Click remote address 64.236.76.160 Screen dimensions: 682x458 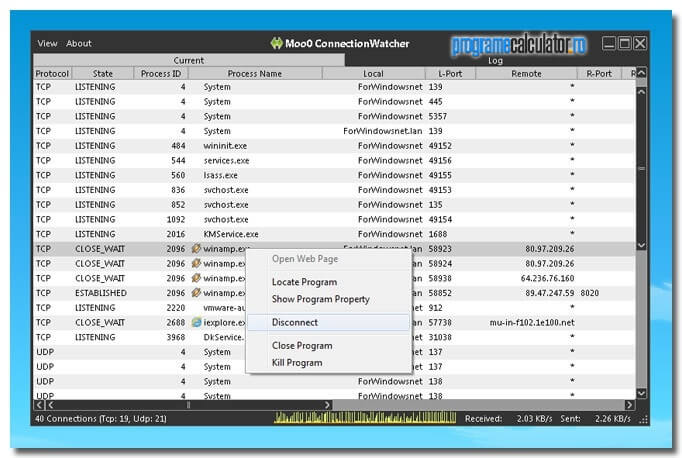click(547, 278)
